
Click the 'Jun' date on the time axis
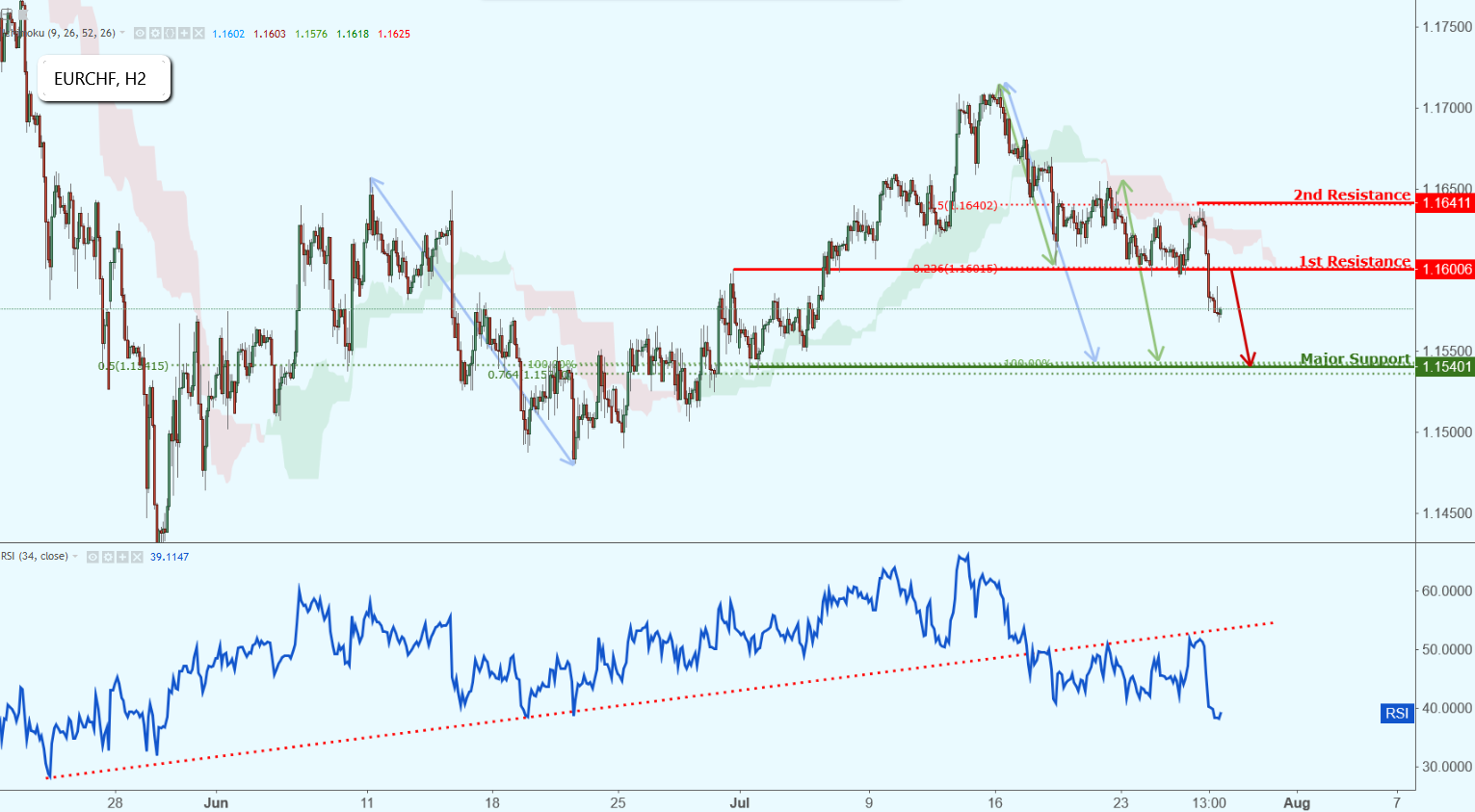tap(217, 802)
